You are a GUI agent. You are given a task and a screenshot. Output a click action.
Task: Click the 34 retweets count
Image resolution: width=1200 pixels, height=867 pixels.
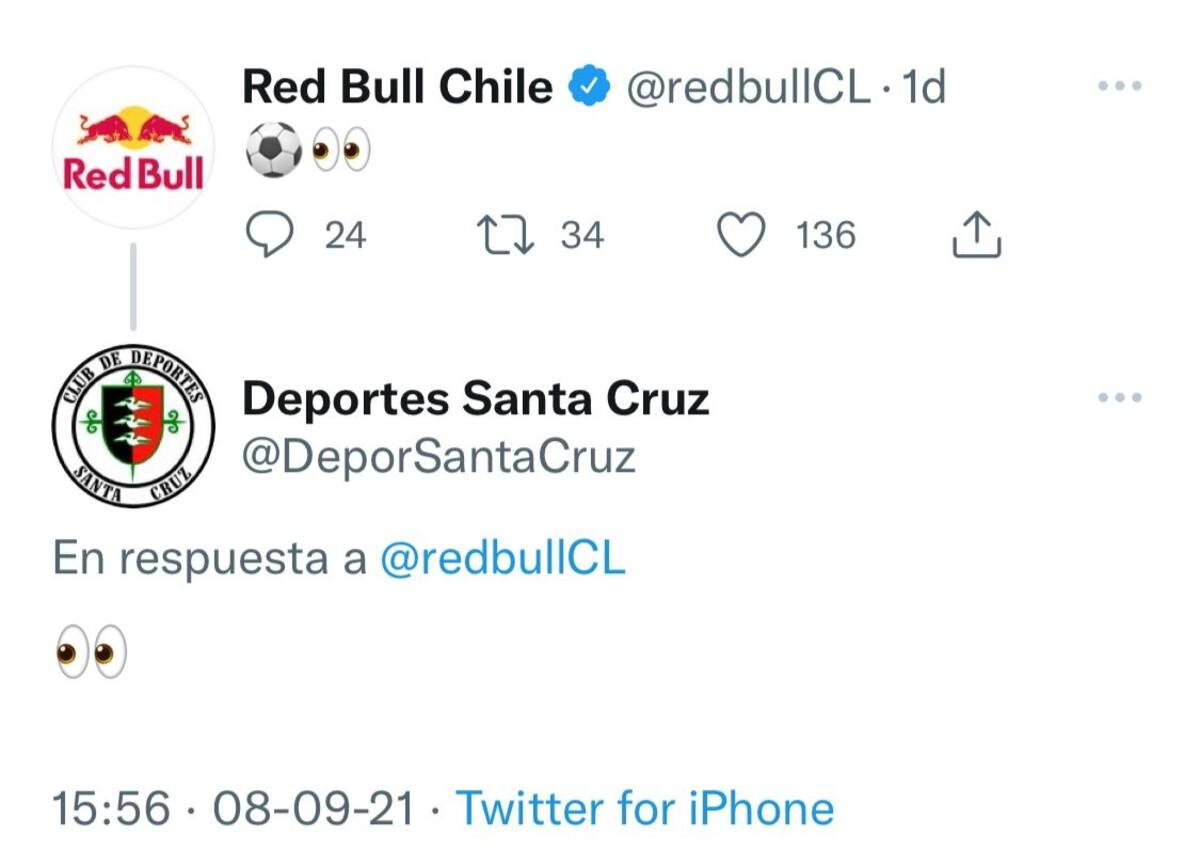coord(582,236)
